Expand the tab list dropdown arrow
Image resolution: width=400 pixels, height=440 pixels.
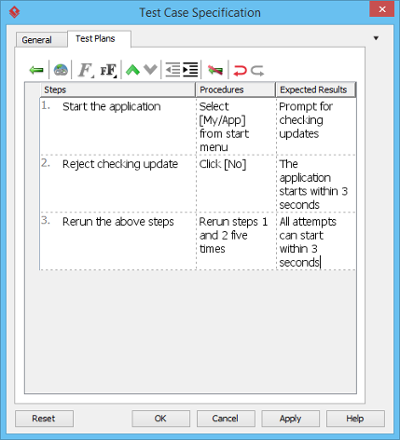pos(376,38)
